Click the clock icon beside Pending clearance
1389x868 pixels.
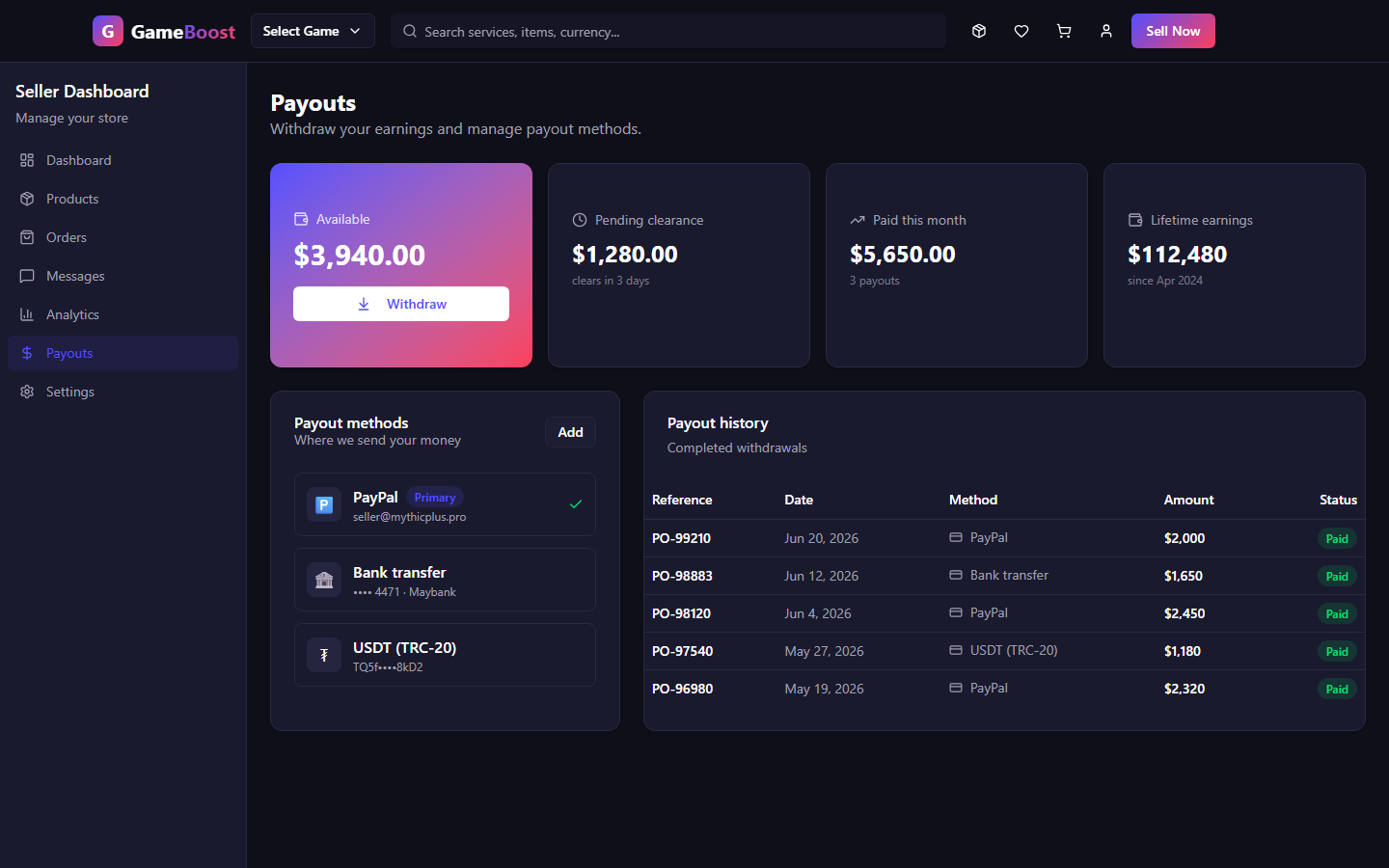click(x=580, y=220)
